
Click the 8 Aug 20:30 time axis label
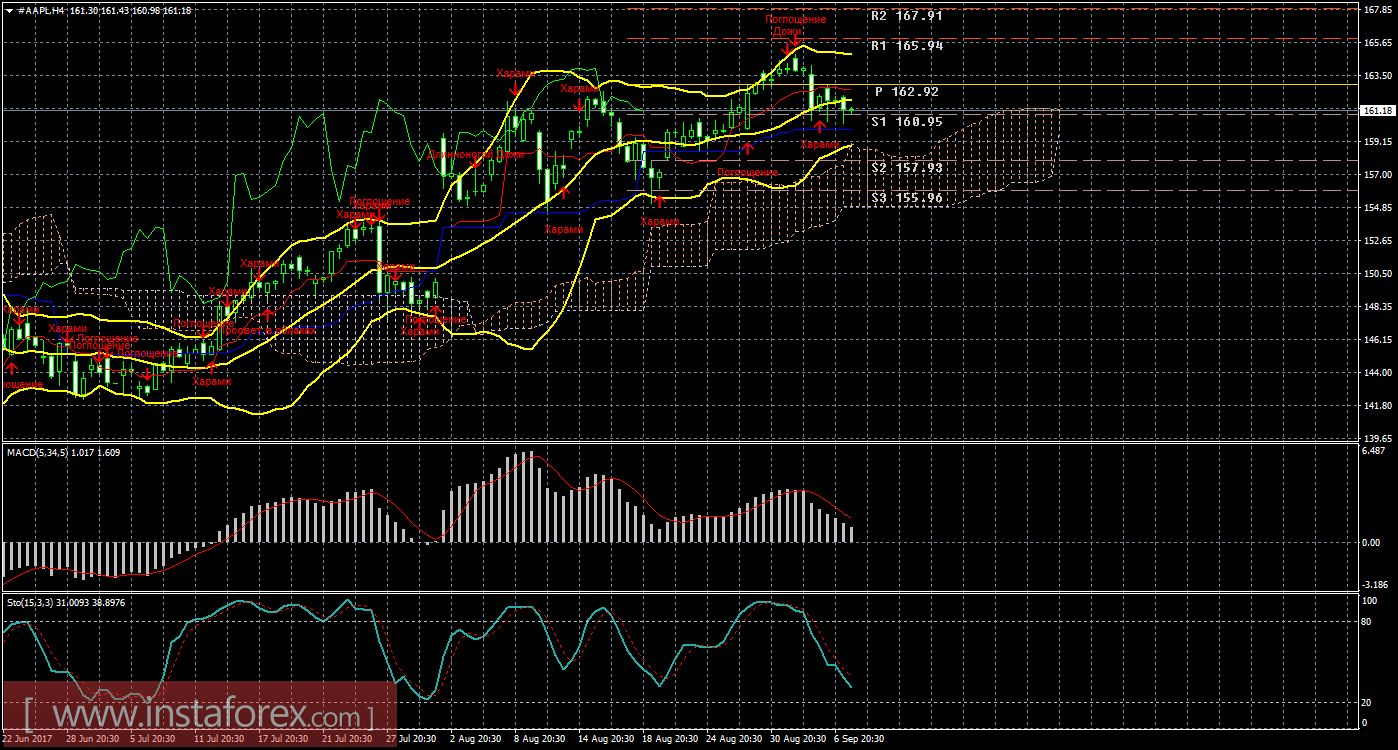pos(541,739)
